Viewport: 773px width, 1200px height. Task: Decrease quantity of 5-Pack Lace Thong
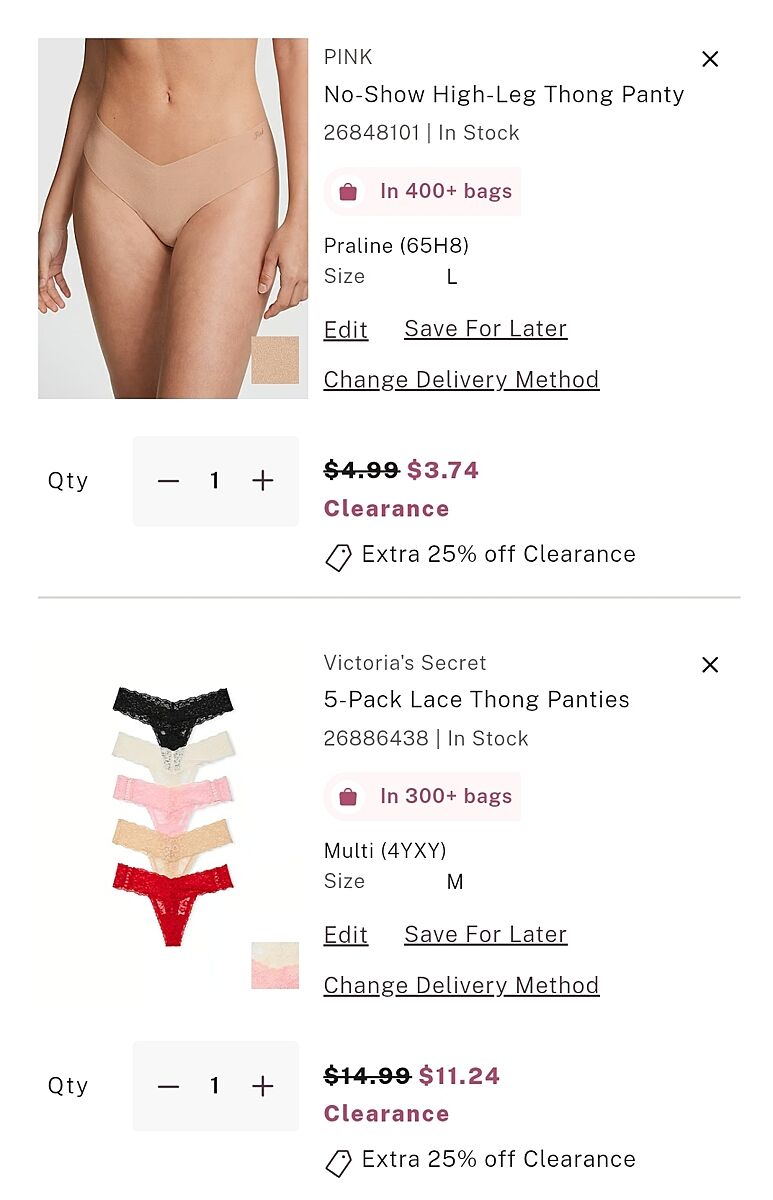point(168,1086)
